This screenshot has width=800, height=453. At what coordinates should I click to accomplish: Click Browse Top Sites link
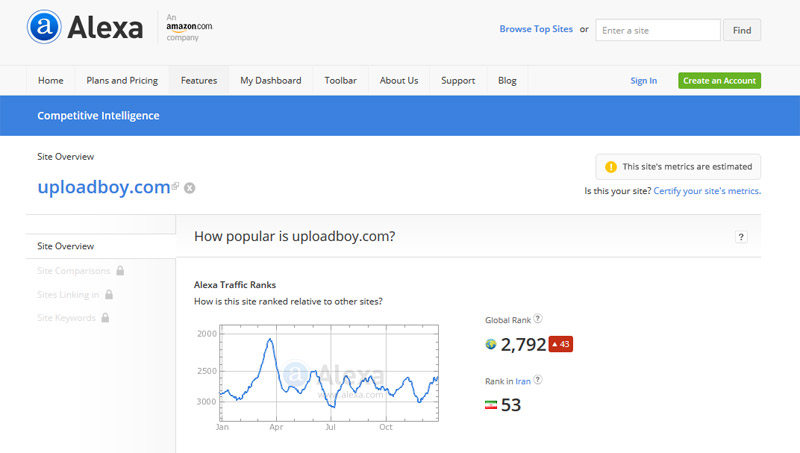pos(536,29)
